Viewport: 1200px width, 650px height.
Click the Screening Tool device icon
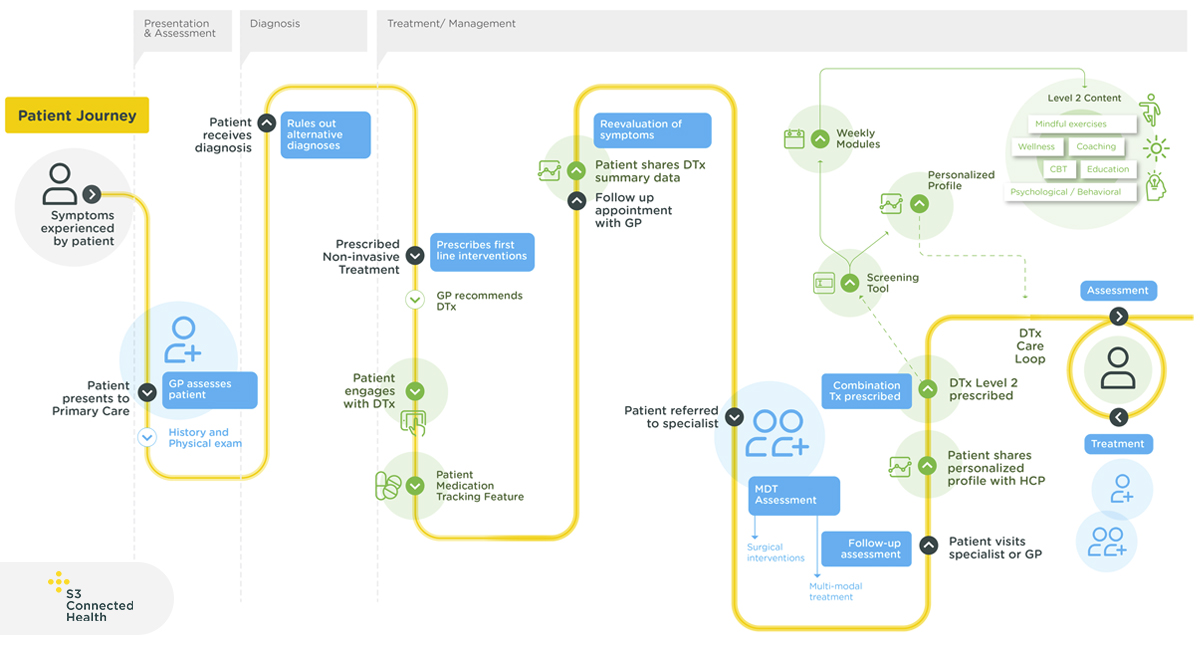coord(824,283)
